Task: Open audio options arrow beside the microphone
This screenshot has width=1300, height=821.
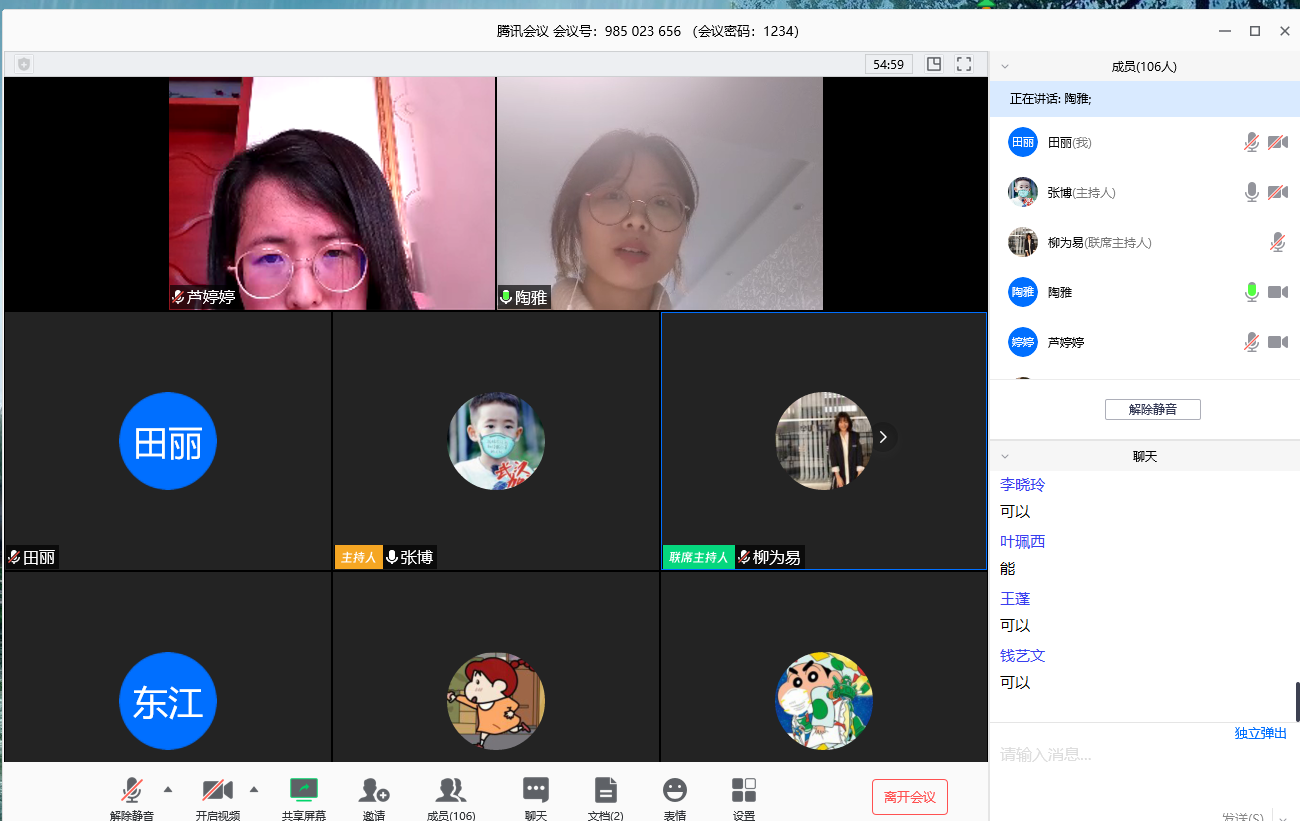Action: coord(168,789)
